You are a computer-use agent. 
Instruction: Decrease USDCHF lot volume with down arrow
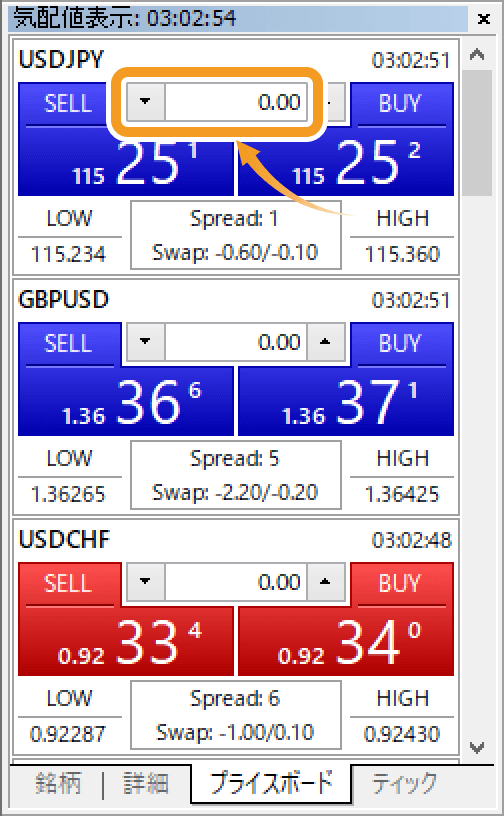tap(146, 581)
